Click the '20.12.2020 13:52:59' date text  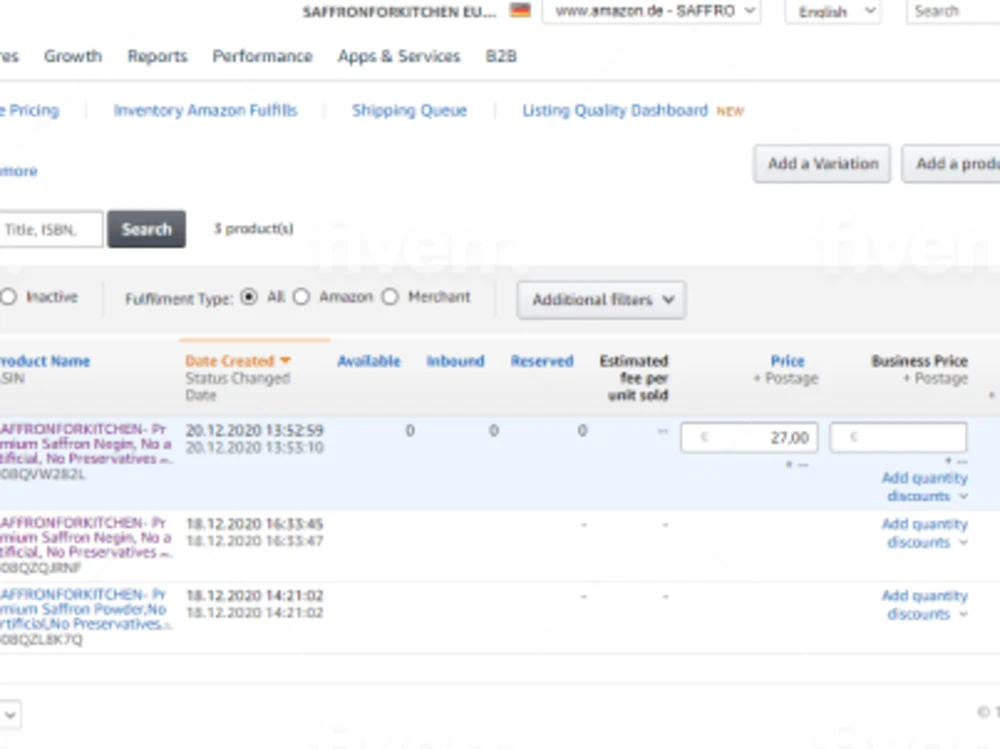point(254,431)
